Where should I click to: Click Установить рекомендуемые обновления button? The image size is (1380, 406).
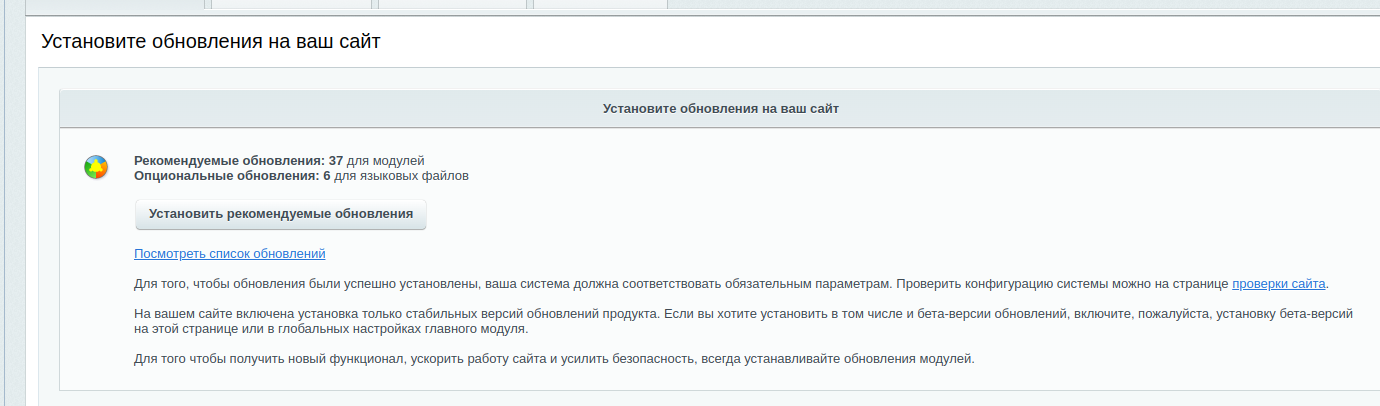pos(281,214)
